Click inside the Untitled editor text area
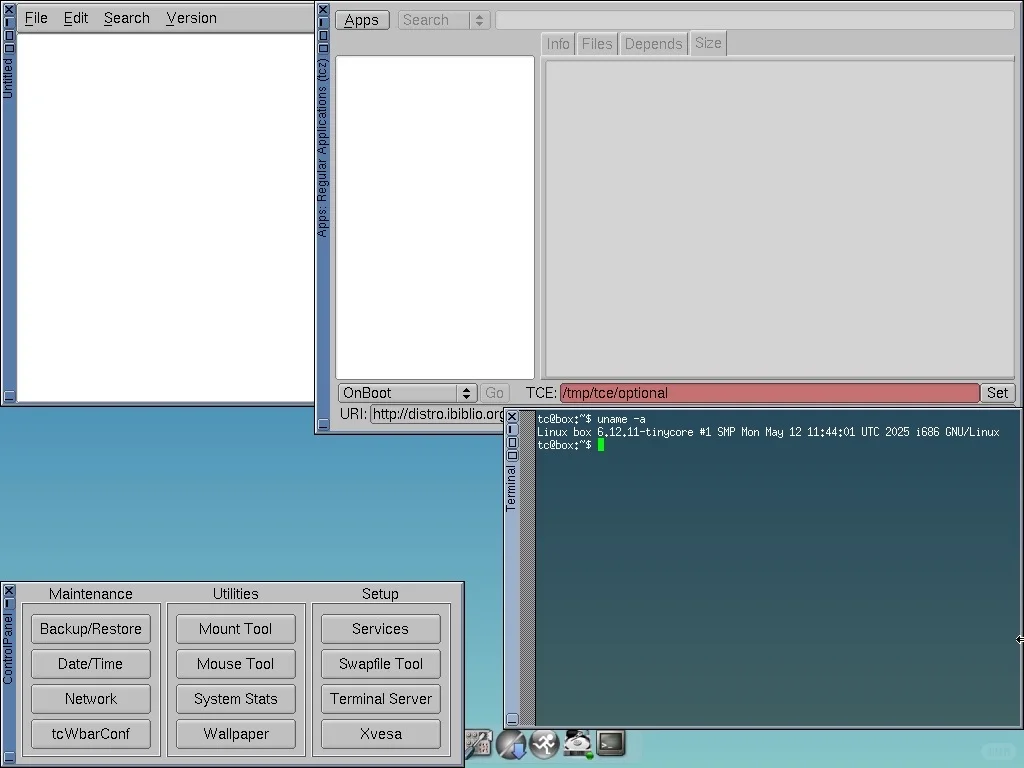The height and width of the screenshot is (768, 1024). point(165,217)
